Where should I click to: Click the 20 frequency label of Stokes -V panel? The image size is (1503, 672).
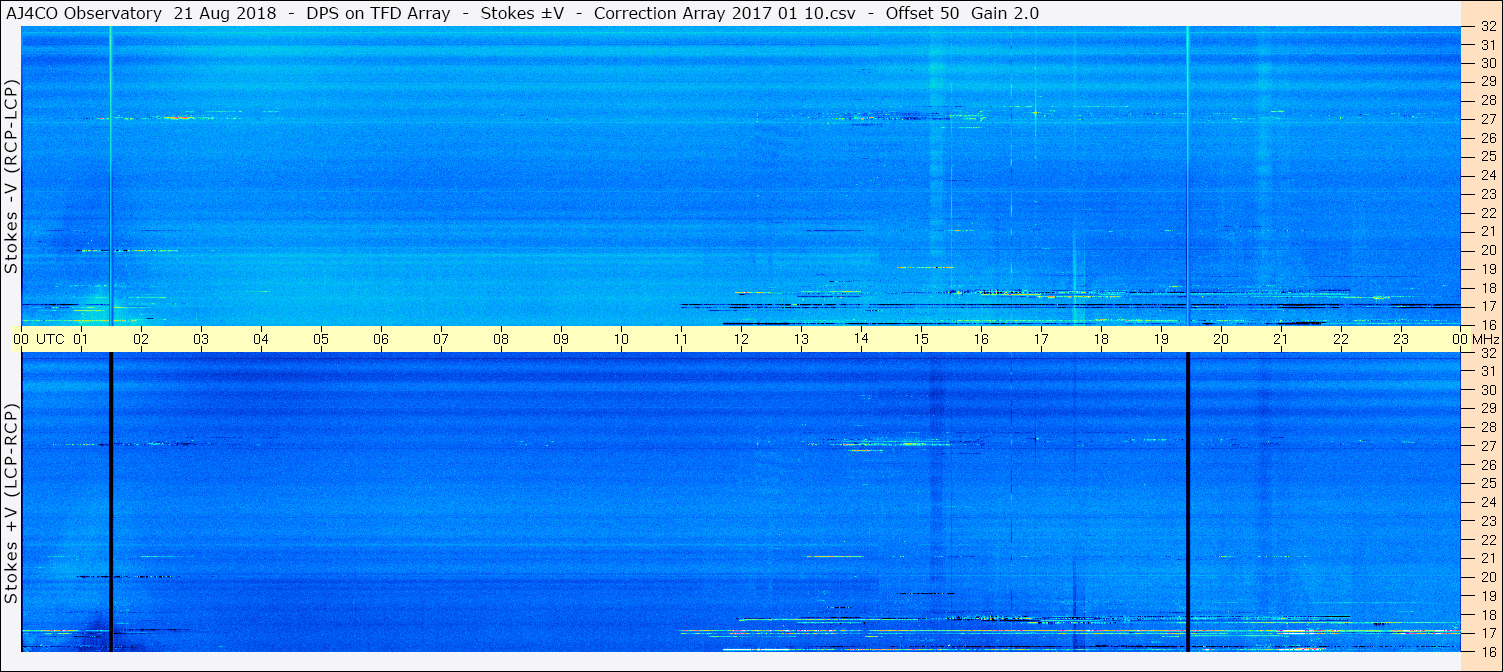pyautogui.click(x=1488, y=250)
